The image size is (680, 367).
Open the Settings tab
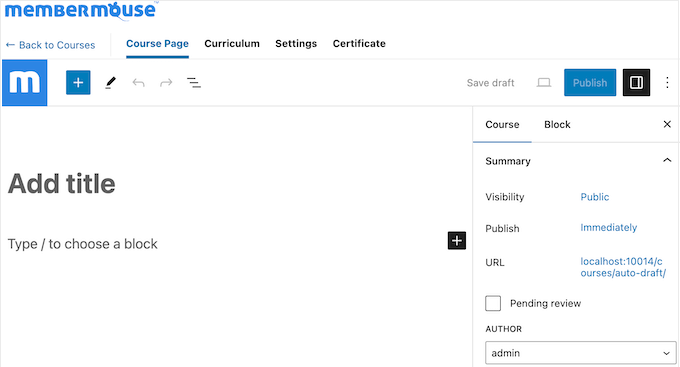(x=296, y=44)
